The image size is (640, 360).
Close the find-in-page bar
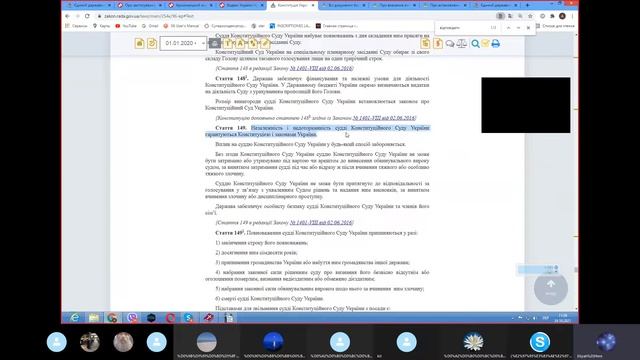(x=528, y=28)
